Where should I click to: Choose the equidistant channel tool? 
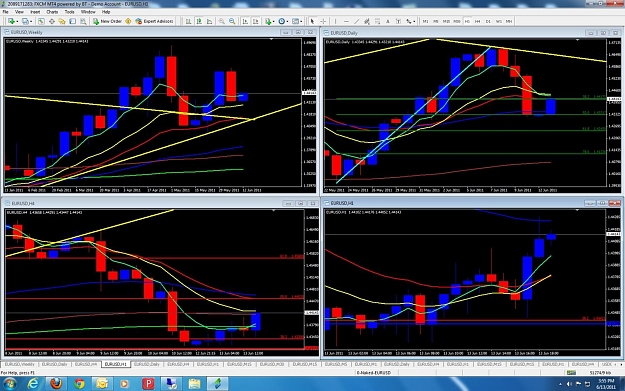point(367,21)
